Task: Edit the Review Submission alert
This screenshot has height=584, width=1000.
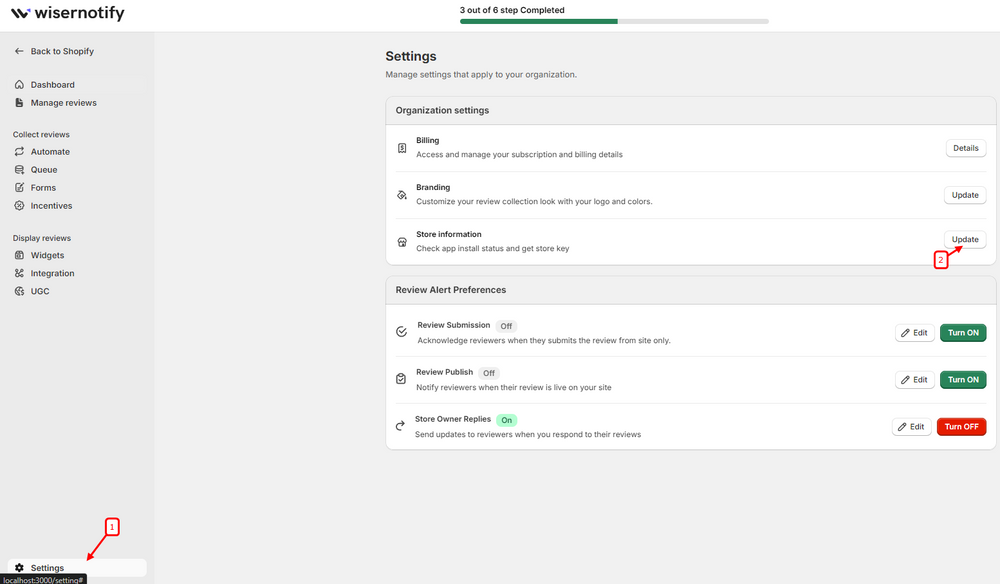Action: click(x=914, y=333)
